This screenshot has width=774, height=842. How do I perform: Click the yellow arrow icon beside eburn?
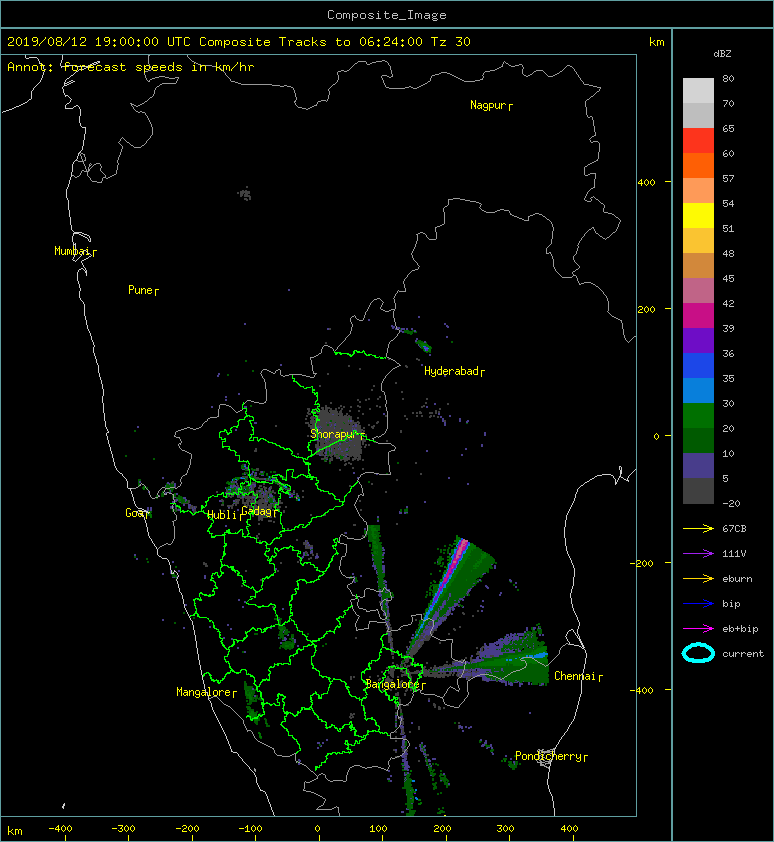(x=698, y=578)
